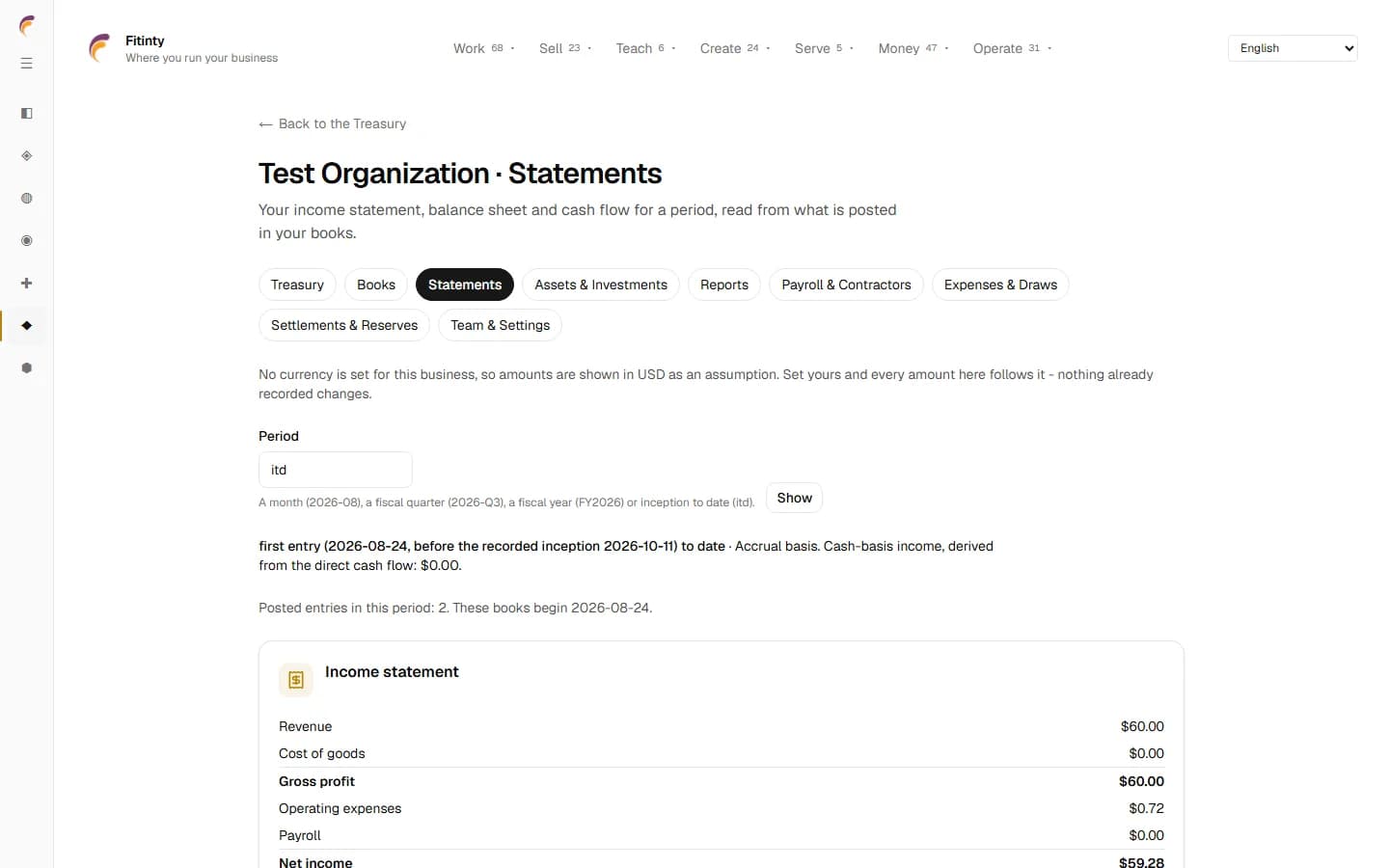This screenshot has height=868, width=1389.
Task: Click the Income statement dollar icon
Action: pos(296,680)
